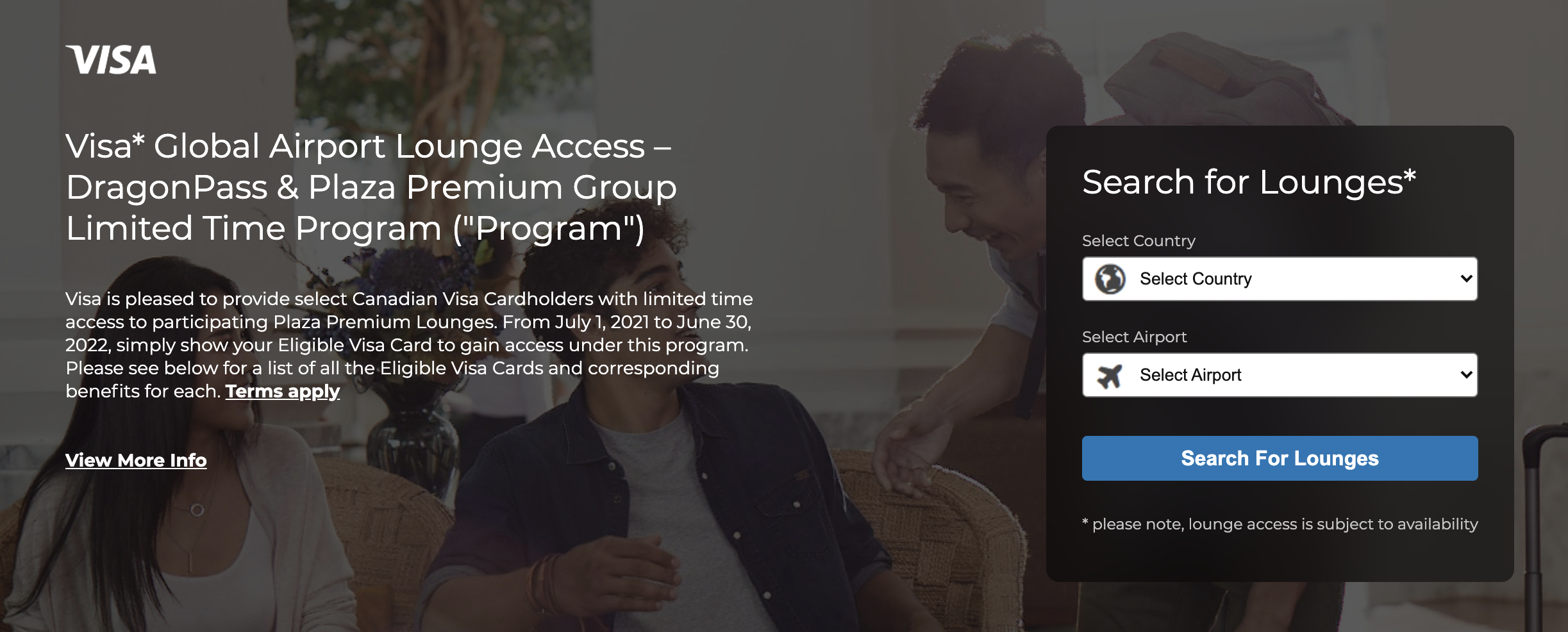1568x632 pixels.
Task: Click the Visa logo
Action: pos(111,60)
